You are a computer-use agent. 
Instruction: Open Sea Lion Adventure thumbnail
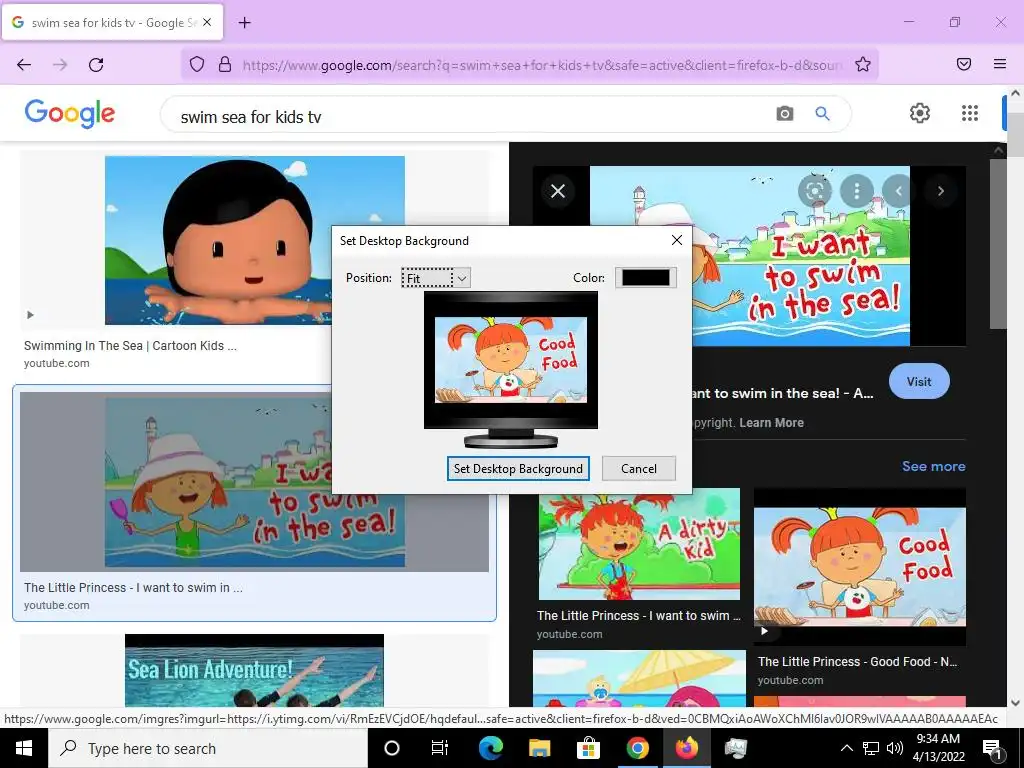255,671
